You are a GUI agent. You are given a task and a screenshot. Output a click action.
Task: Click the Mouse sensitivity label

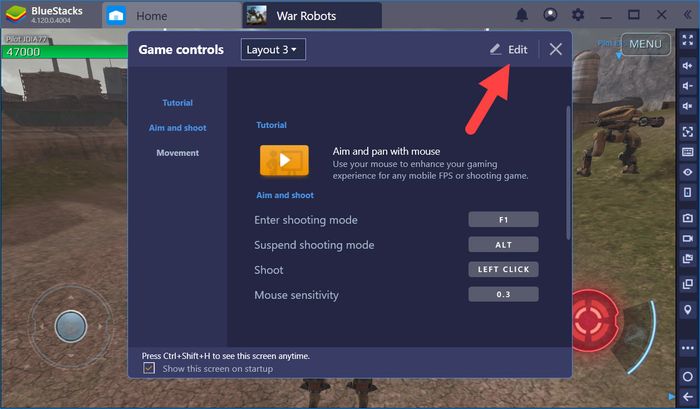pos(296,295)
